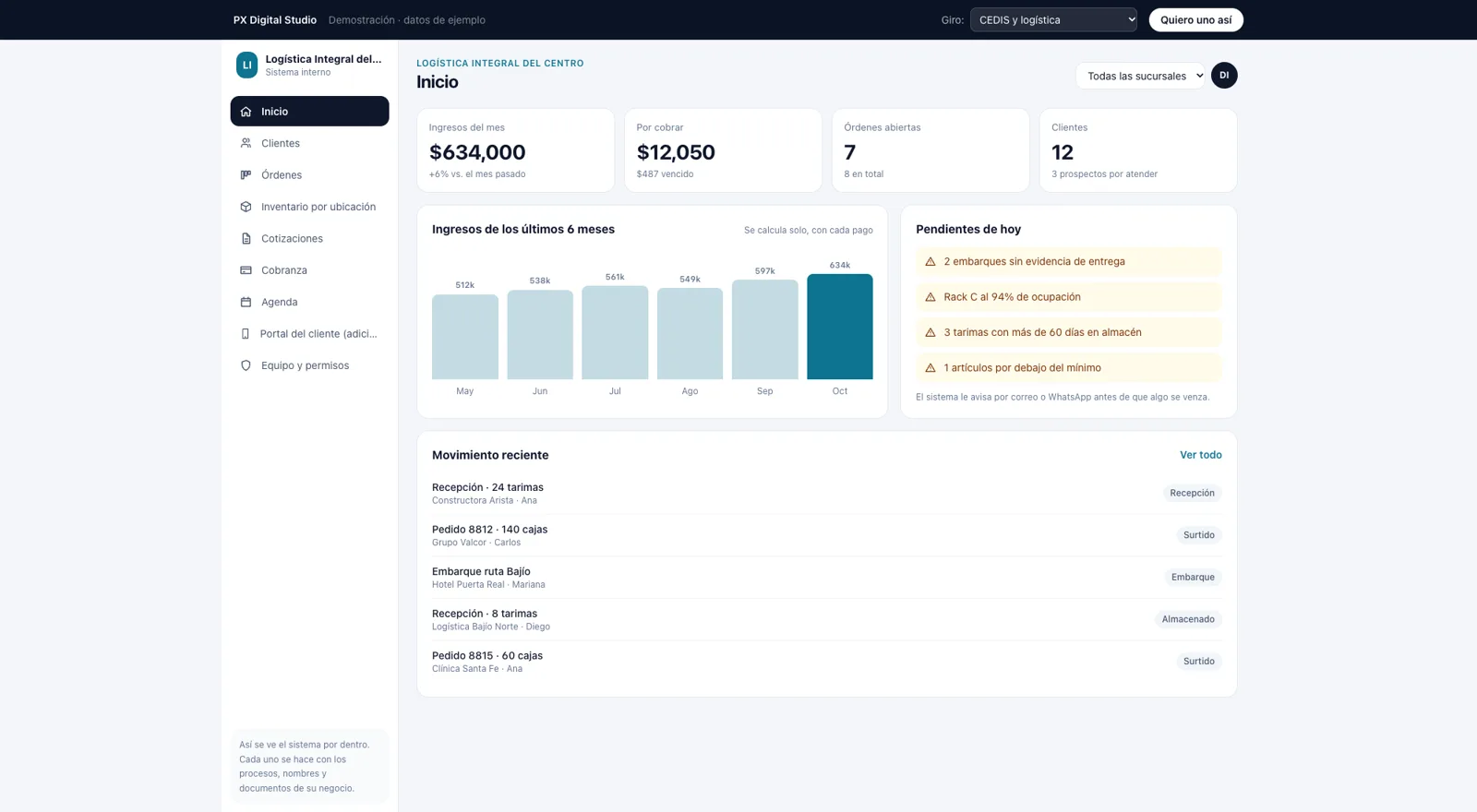The image size is (1477, 812).
Task: Click the box icon beside Inventario por ubicación
Action: 246,207
